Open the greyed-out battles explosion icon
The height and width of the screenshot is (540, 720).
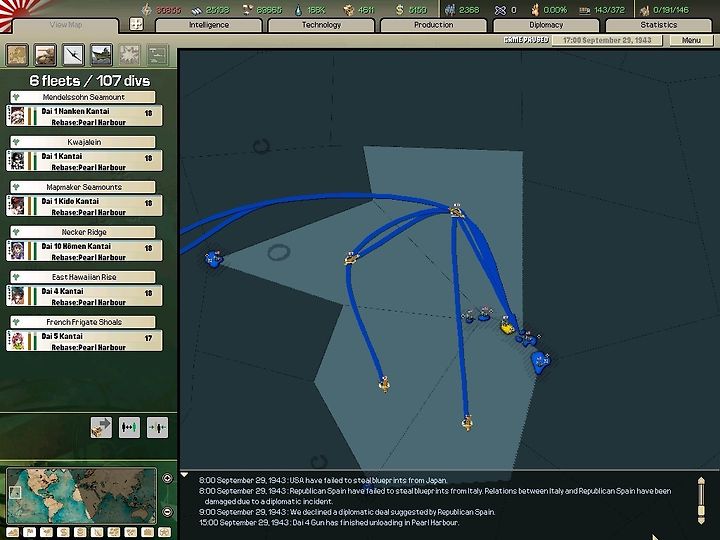129,55
